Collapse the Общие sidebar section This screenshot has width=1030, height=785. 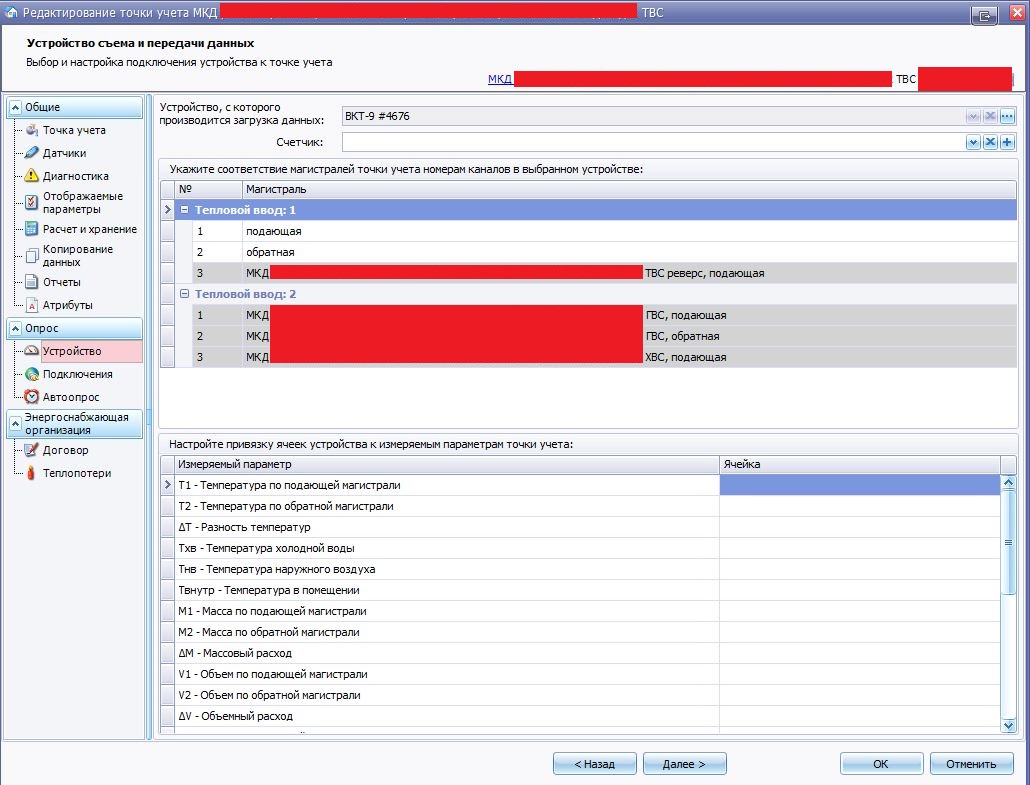click(x=16, y=107)
